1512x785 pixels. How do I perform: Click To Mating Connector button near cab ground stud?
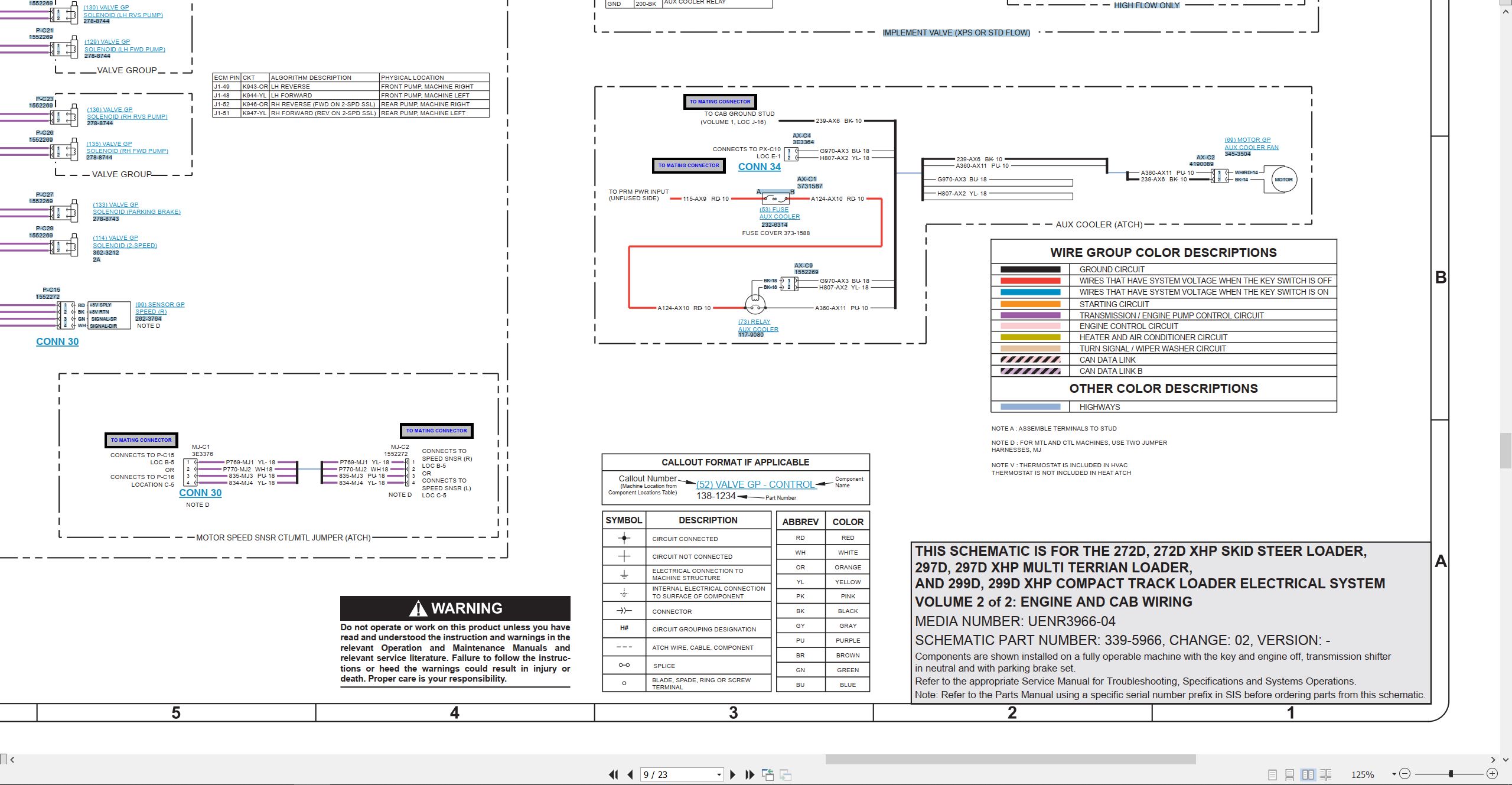720,102
